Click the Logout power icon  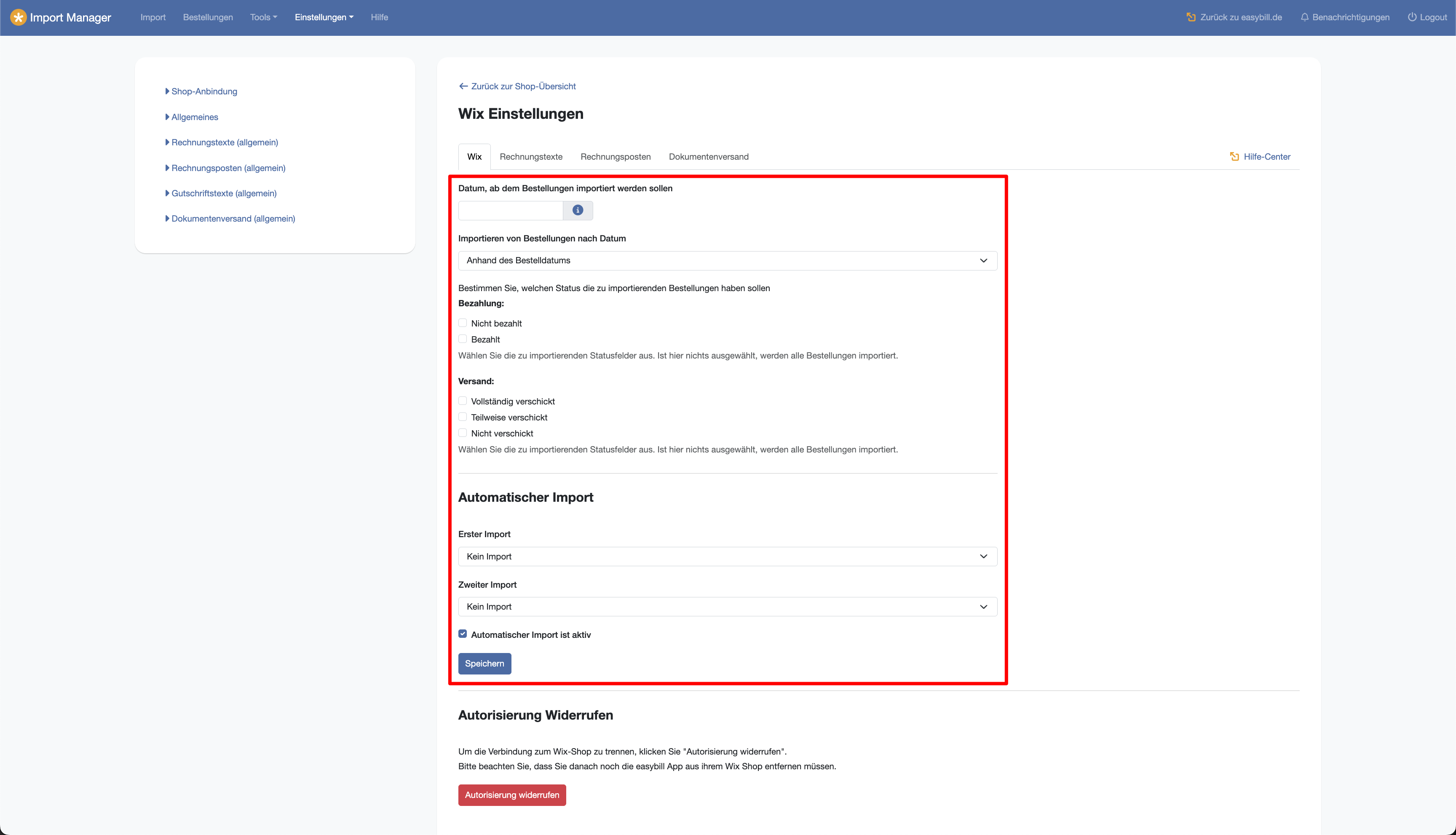[1412, 17]
